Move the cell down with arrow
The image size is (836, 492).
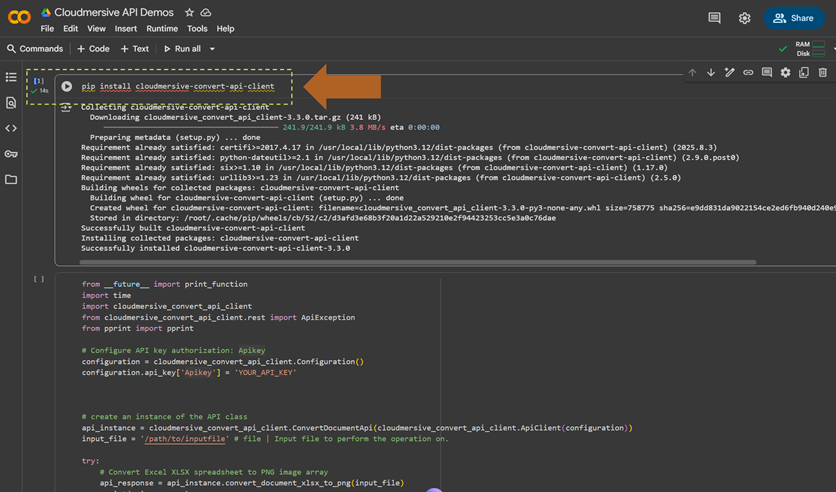pyautogui.click(x=711, y=73)
